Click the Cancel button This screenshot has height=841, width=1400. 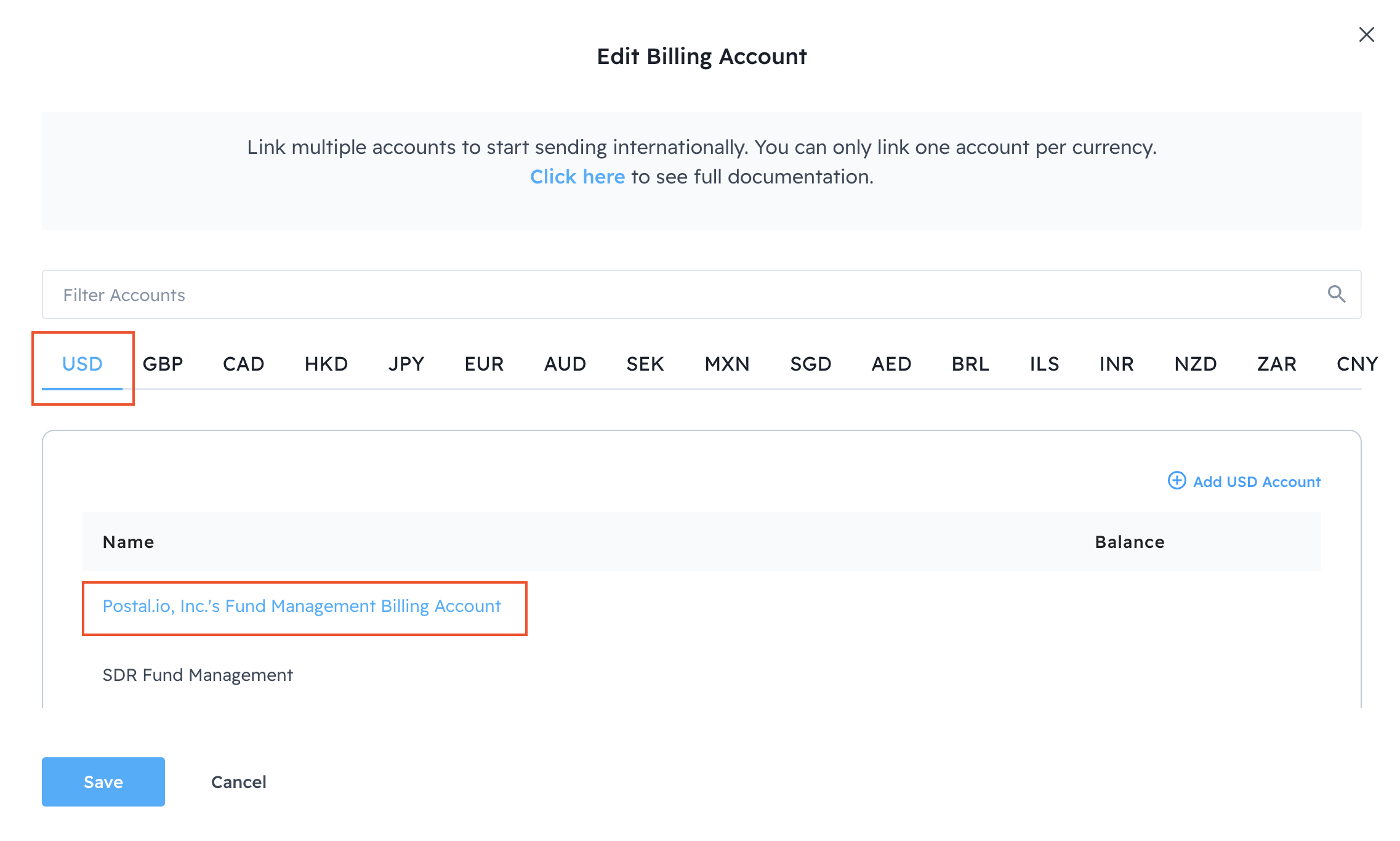coord(238,782)
